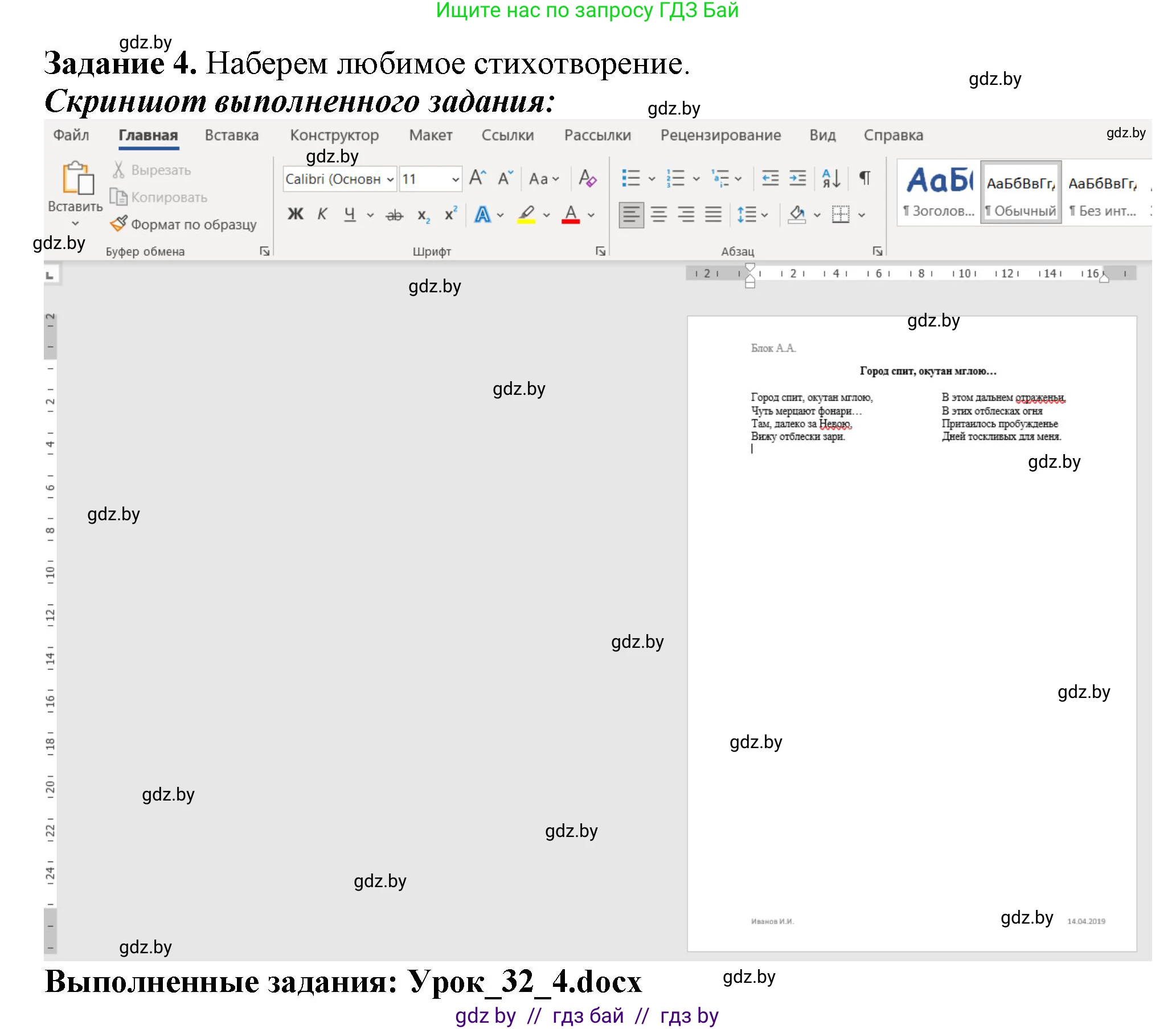
Task: Click the bulleted list icon
Action: pos(631,178)
